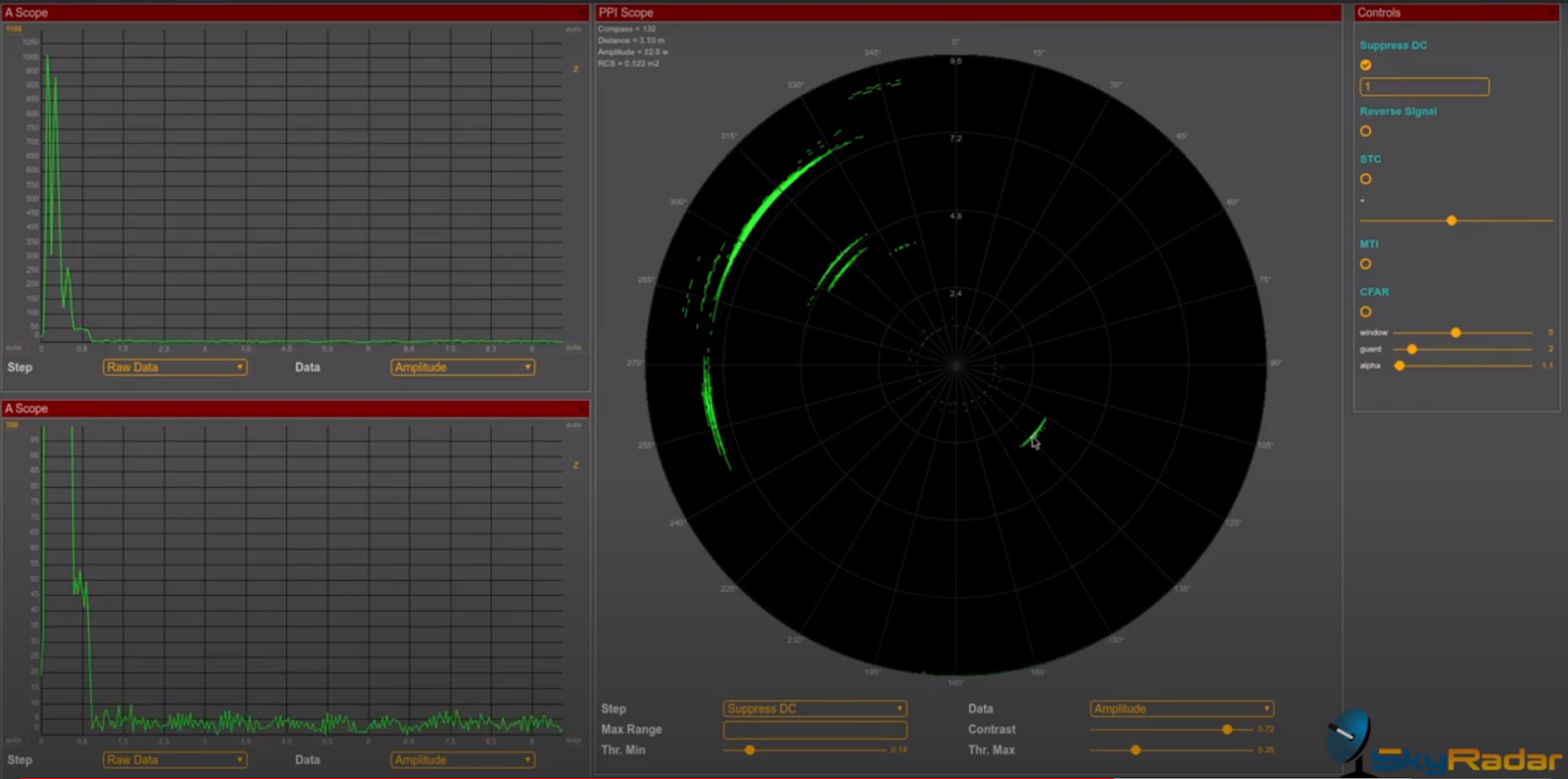The width and height of the screenshot is (1568, 779).
Task: Click the 'Distance = 3.10 m' readout
Action: tap(632, 41)
